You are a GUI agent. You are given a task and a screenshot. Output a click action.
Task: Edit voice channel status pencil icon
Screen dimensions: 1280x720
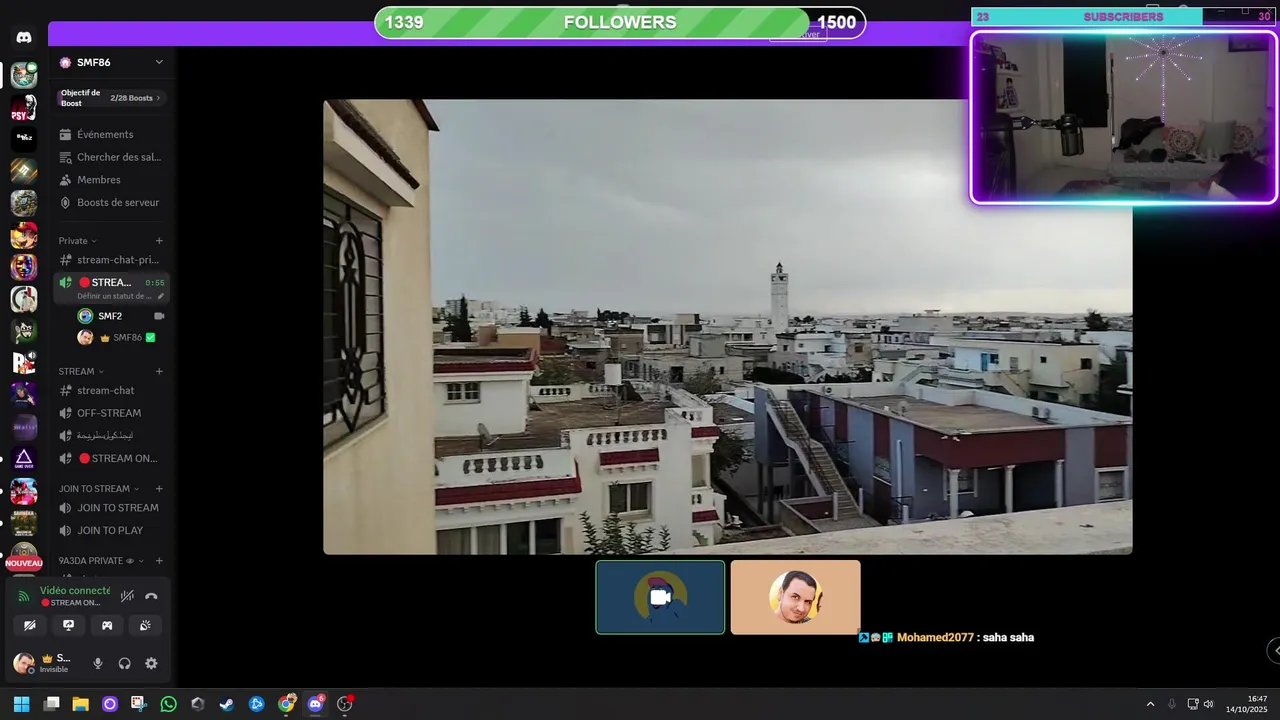click(161, 296)
